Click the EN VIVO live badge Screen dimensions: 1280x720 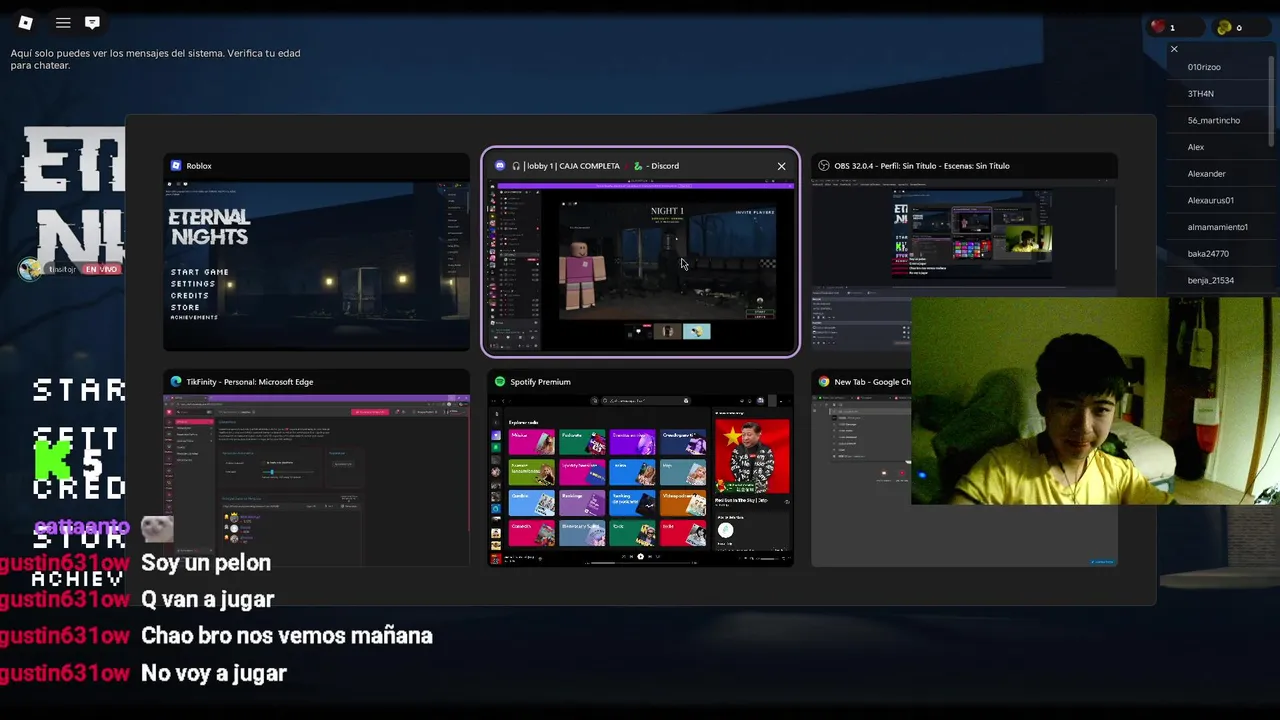point(101,269)
